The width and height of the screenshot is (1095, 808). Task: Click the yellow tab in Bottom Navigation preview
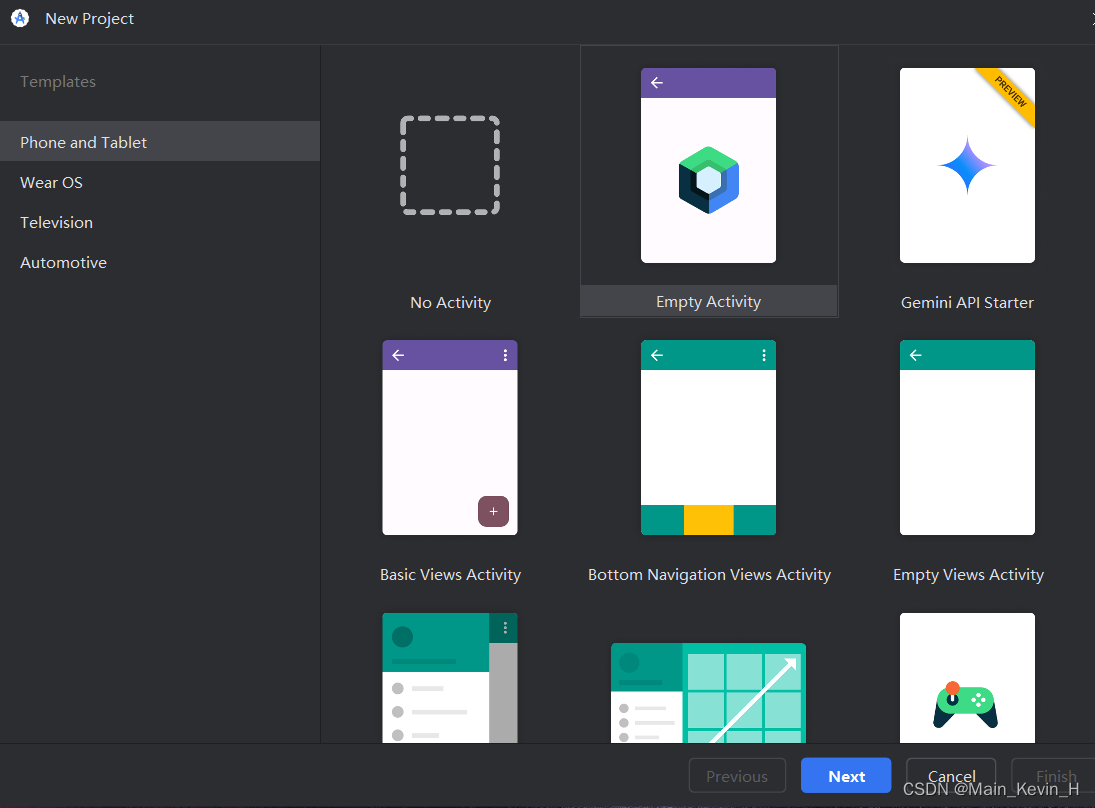708,520
